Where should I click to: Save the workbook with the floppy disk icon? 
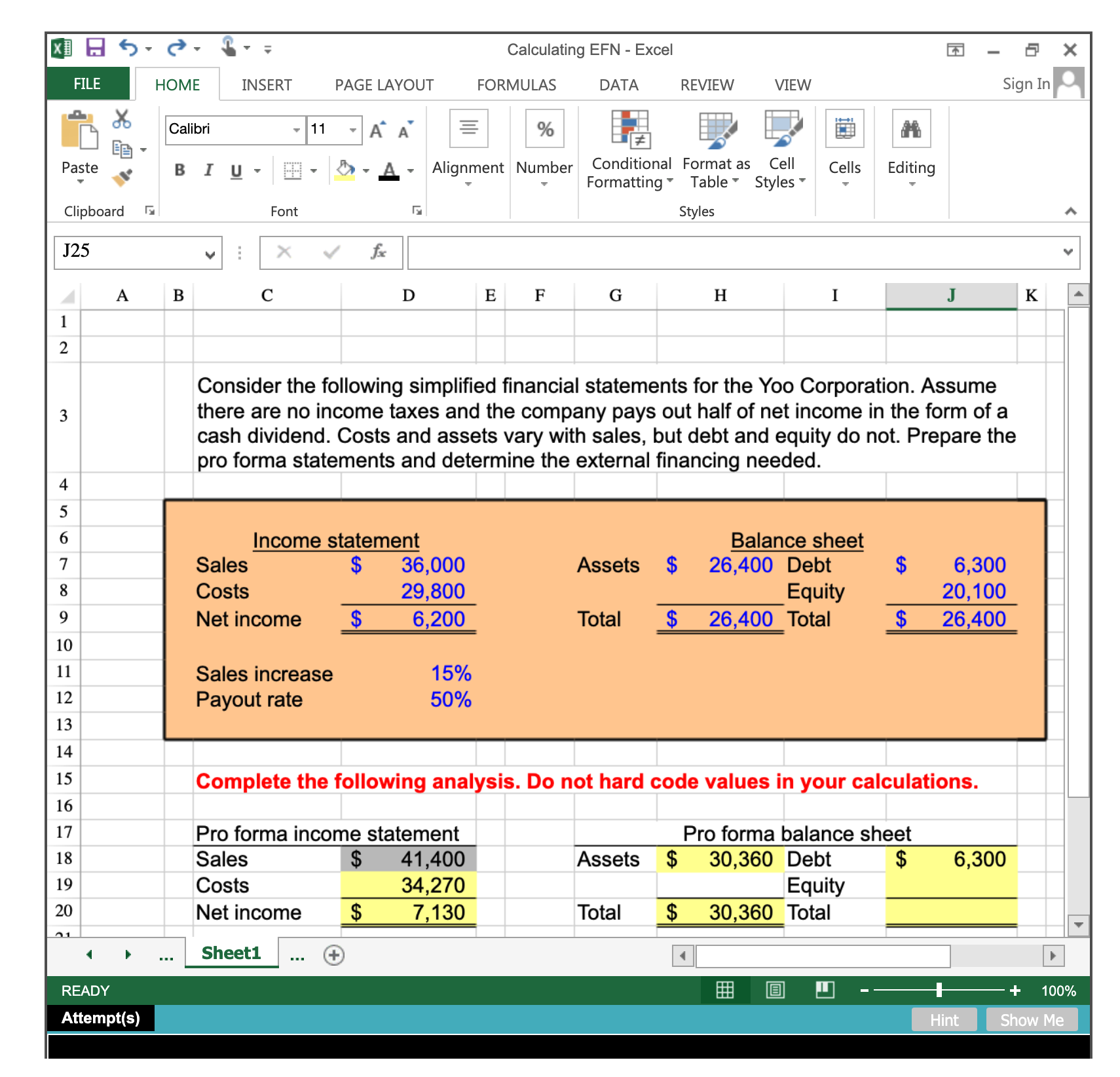[x=96, y=48]
